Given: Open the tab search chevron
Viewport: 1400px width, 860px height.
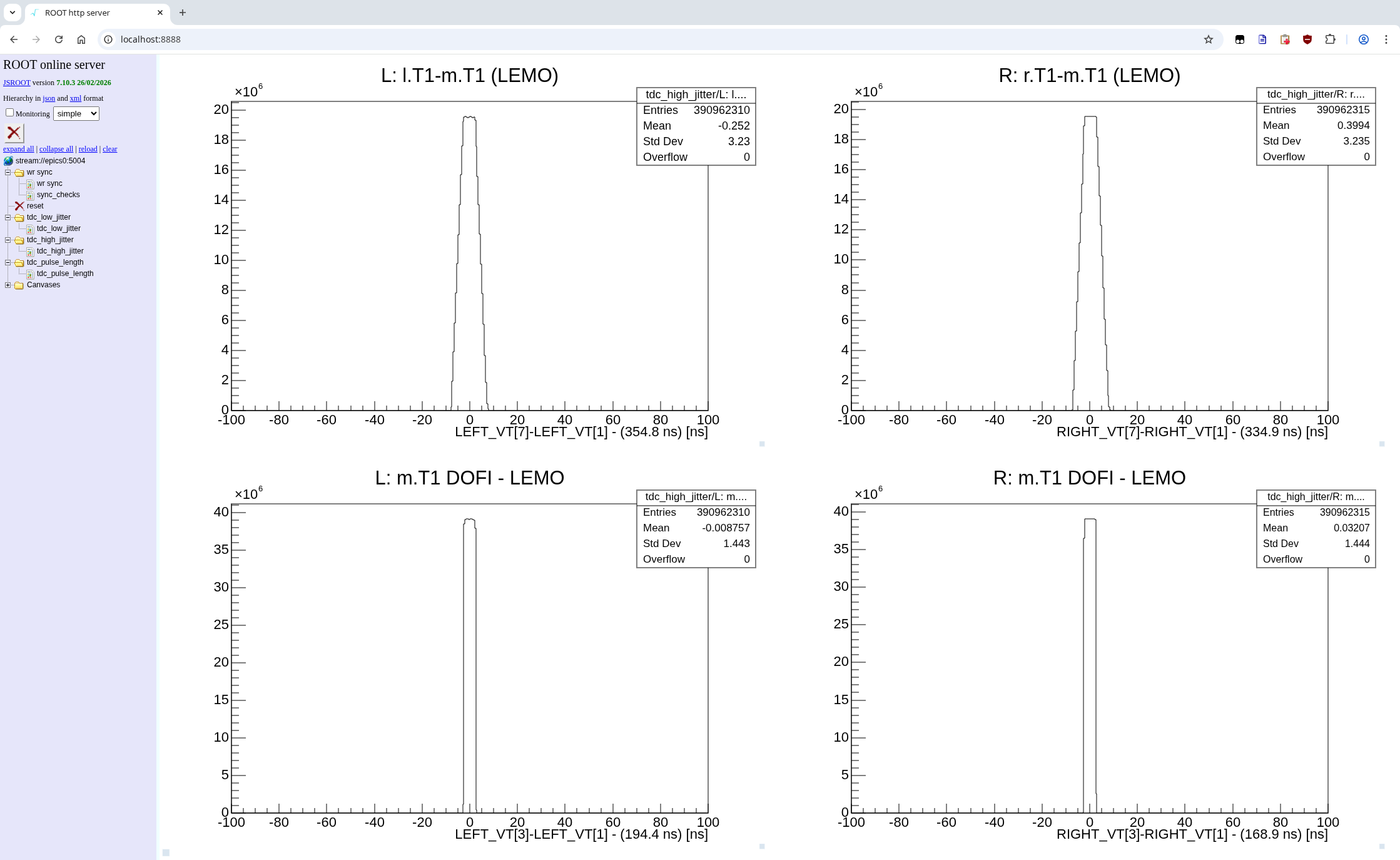Looking at the screenshot, I should click(13, 13).
